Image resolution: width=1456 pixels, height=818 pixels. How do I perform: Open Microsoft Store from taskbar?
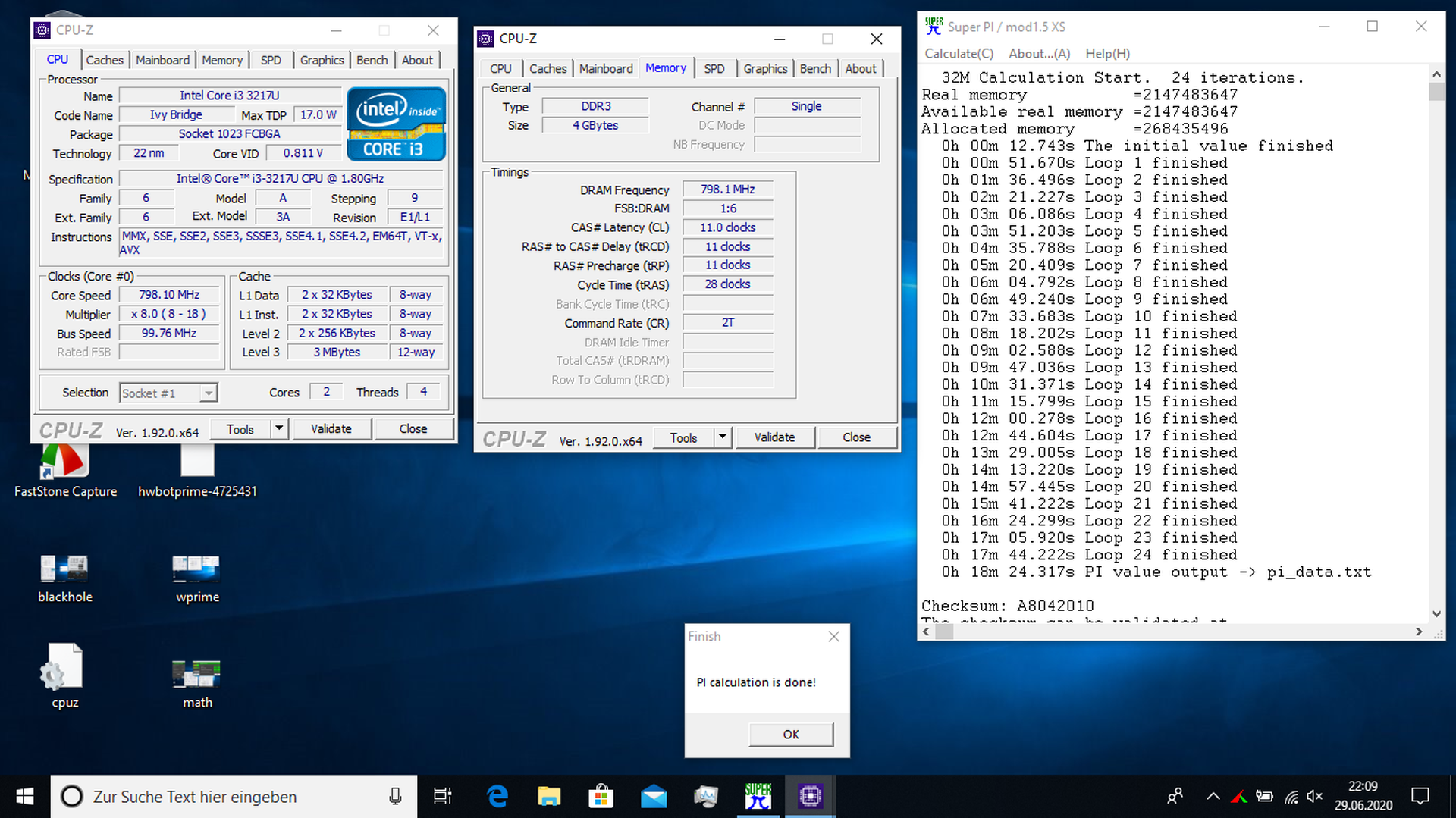tap(601, 796)
